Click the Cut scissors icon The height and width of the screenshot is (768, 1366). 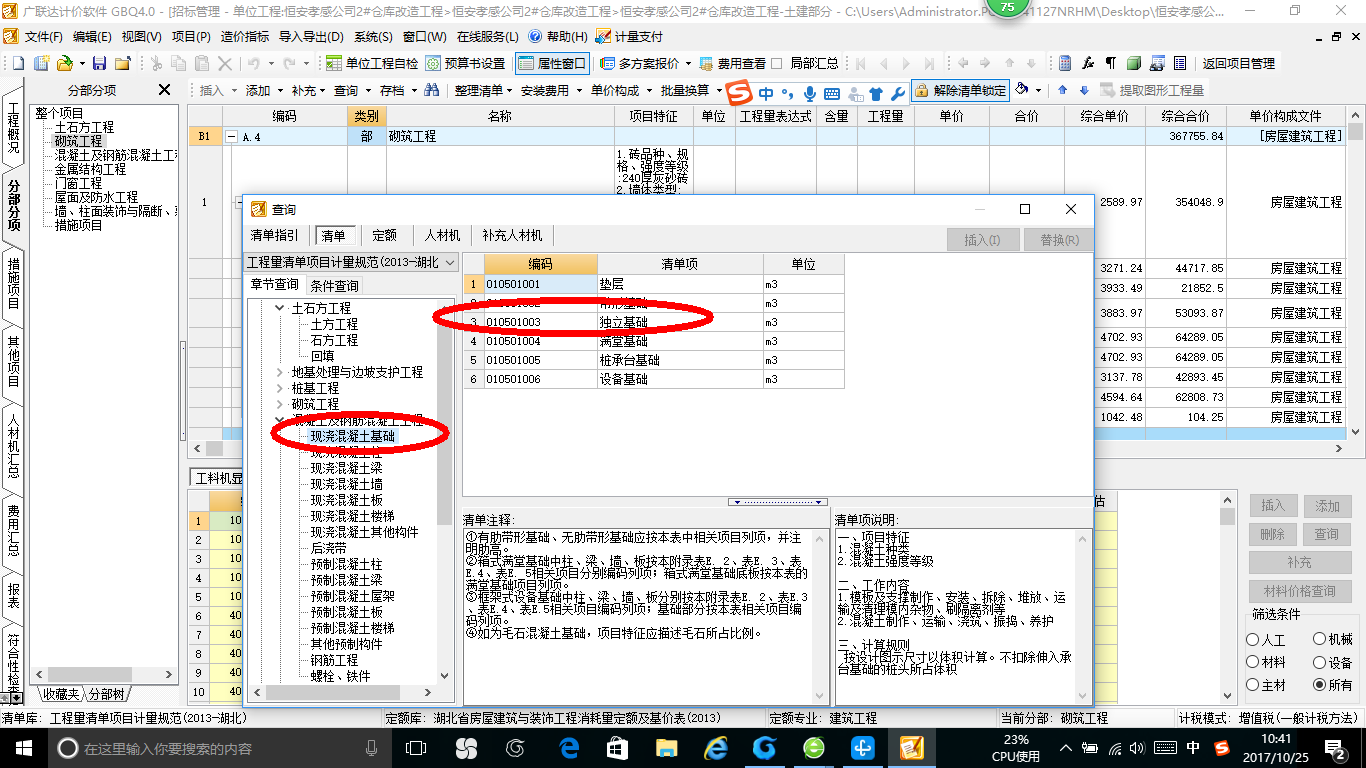[155, 63]
